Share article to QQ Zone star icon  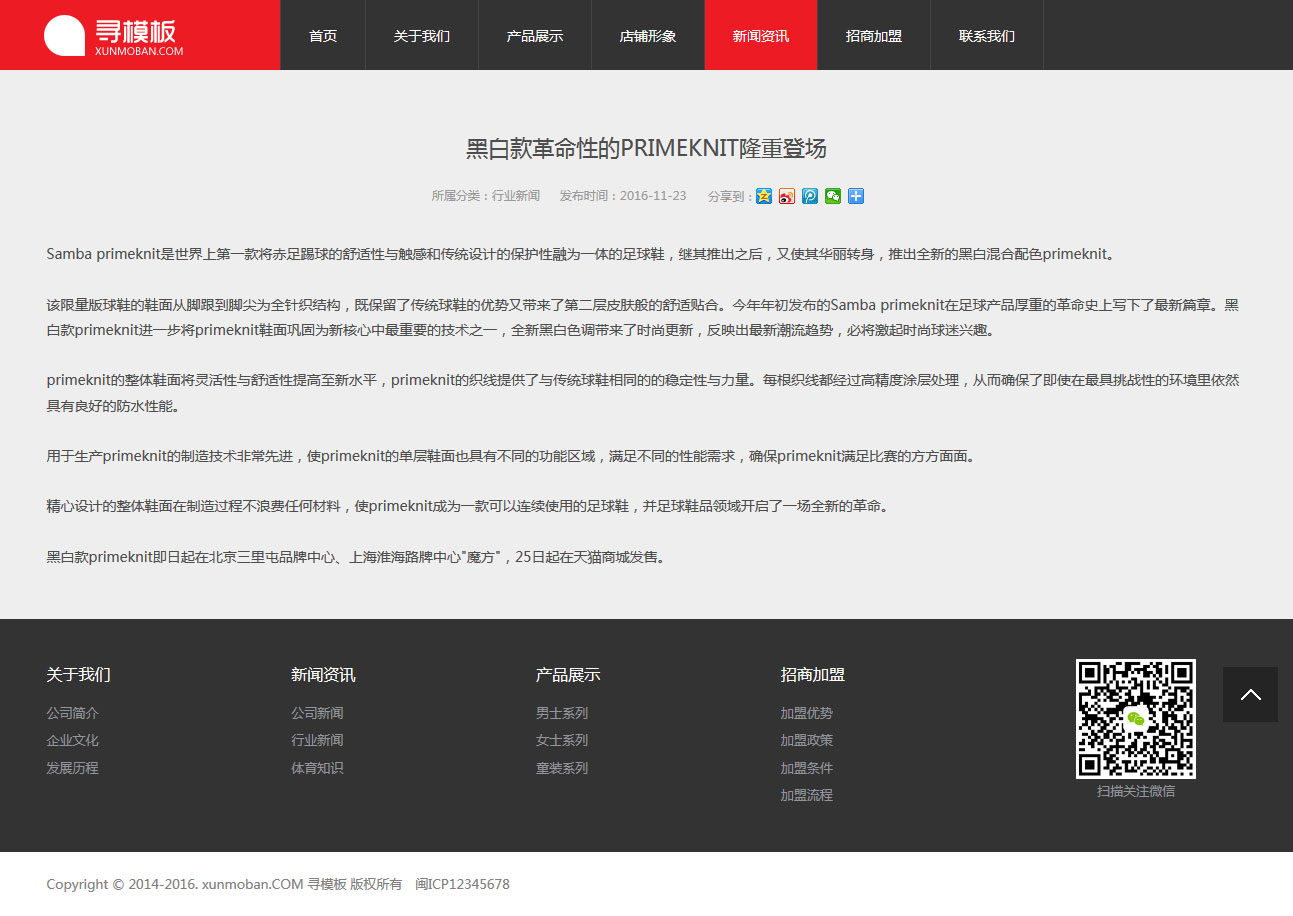point(764,196)
